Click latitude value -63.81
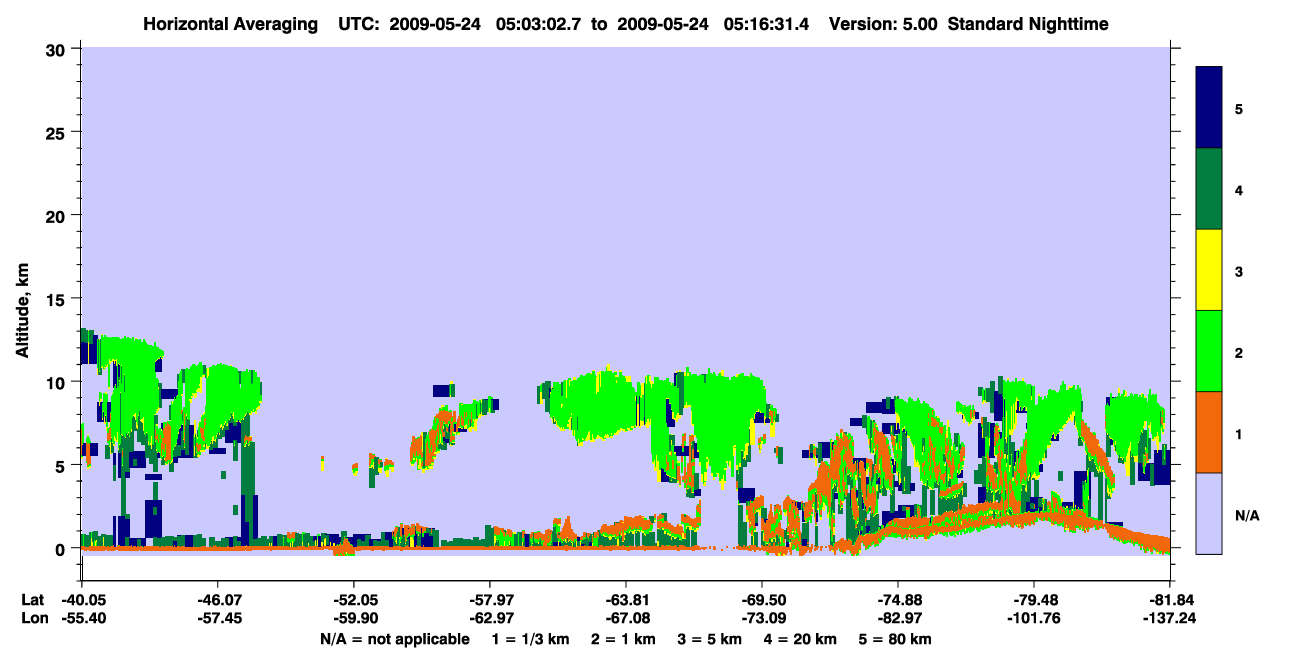1300x667 pixels. click(x=625, y=599)
